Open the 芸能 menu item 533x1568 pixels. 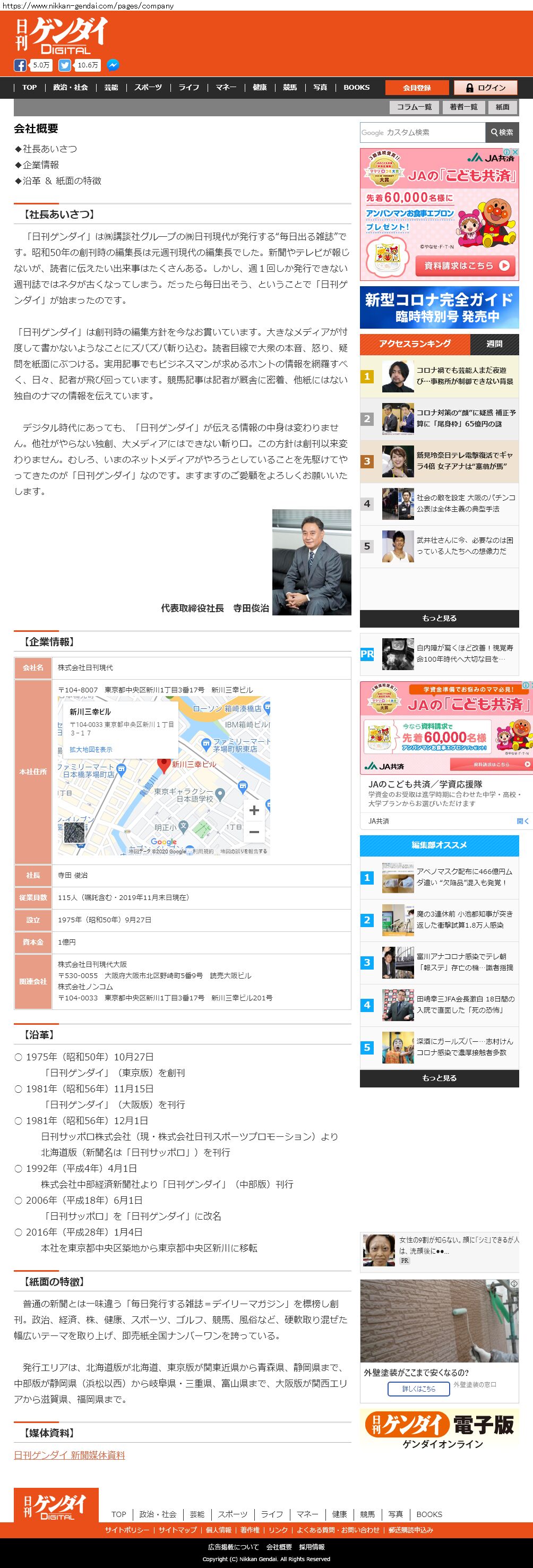[111, 88]
